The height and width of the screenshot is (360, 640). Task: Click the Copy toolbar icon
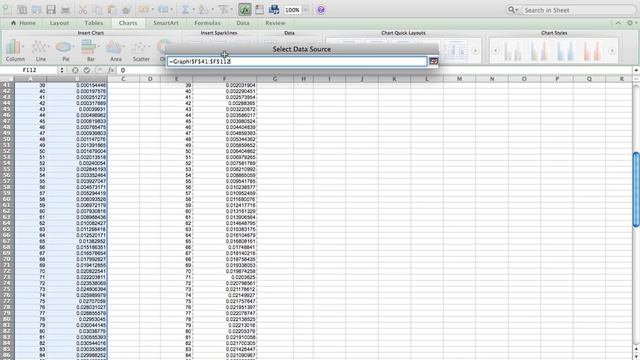coord(98,9)
